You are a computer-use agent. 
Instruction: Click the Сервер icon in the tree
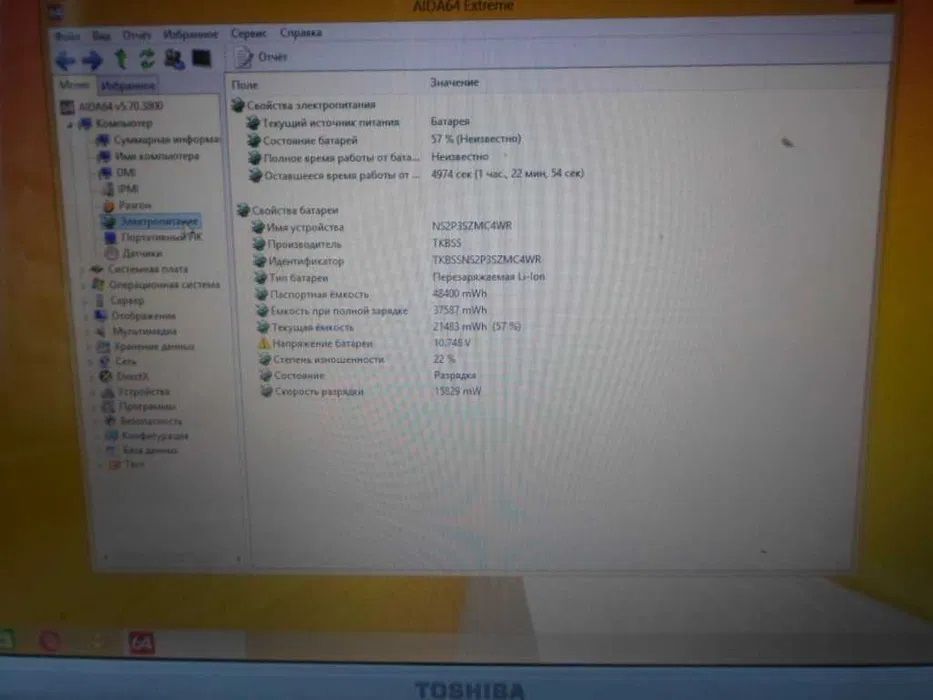[x=100, y=301]
